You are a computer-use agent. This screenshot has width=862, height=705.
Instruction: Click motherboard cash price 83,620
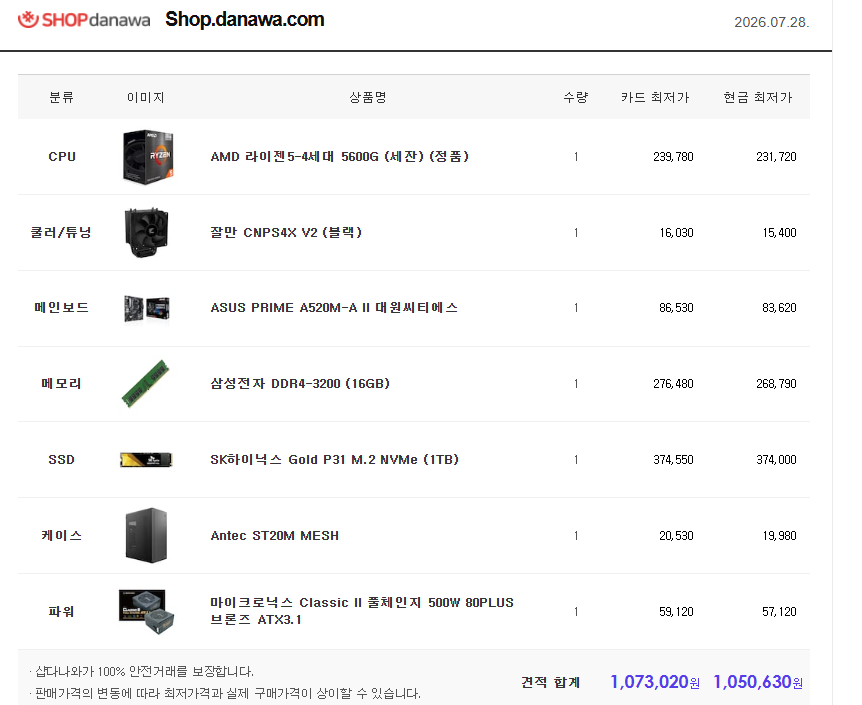click(x=779, y=308)
